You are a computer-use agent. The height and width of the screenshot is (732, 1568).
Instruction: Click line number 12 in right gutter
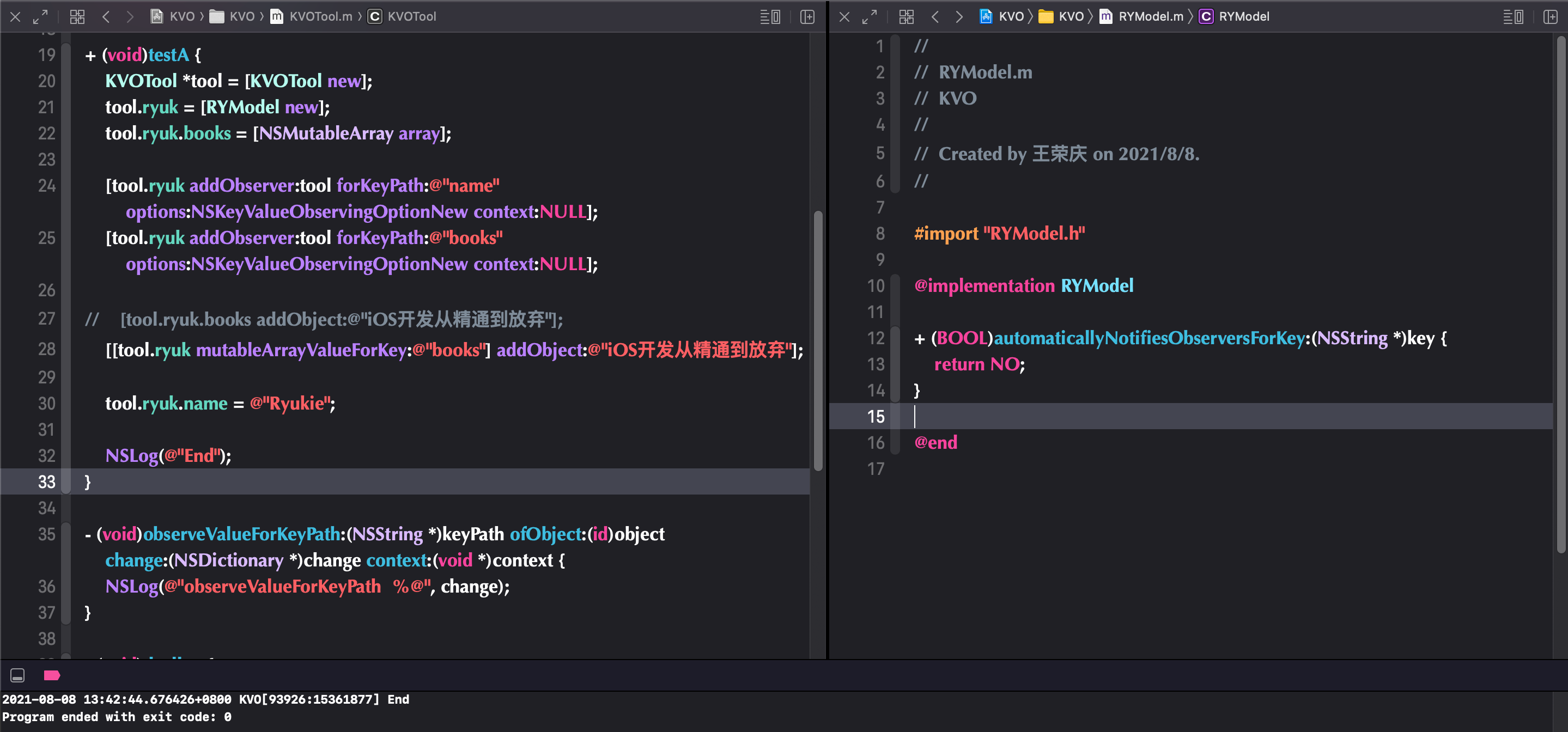(x=876, y=338)
